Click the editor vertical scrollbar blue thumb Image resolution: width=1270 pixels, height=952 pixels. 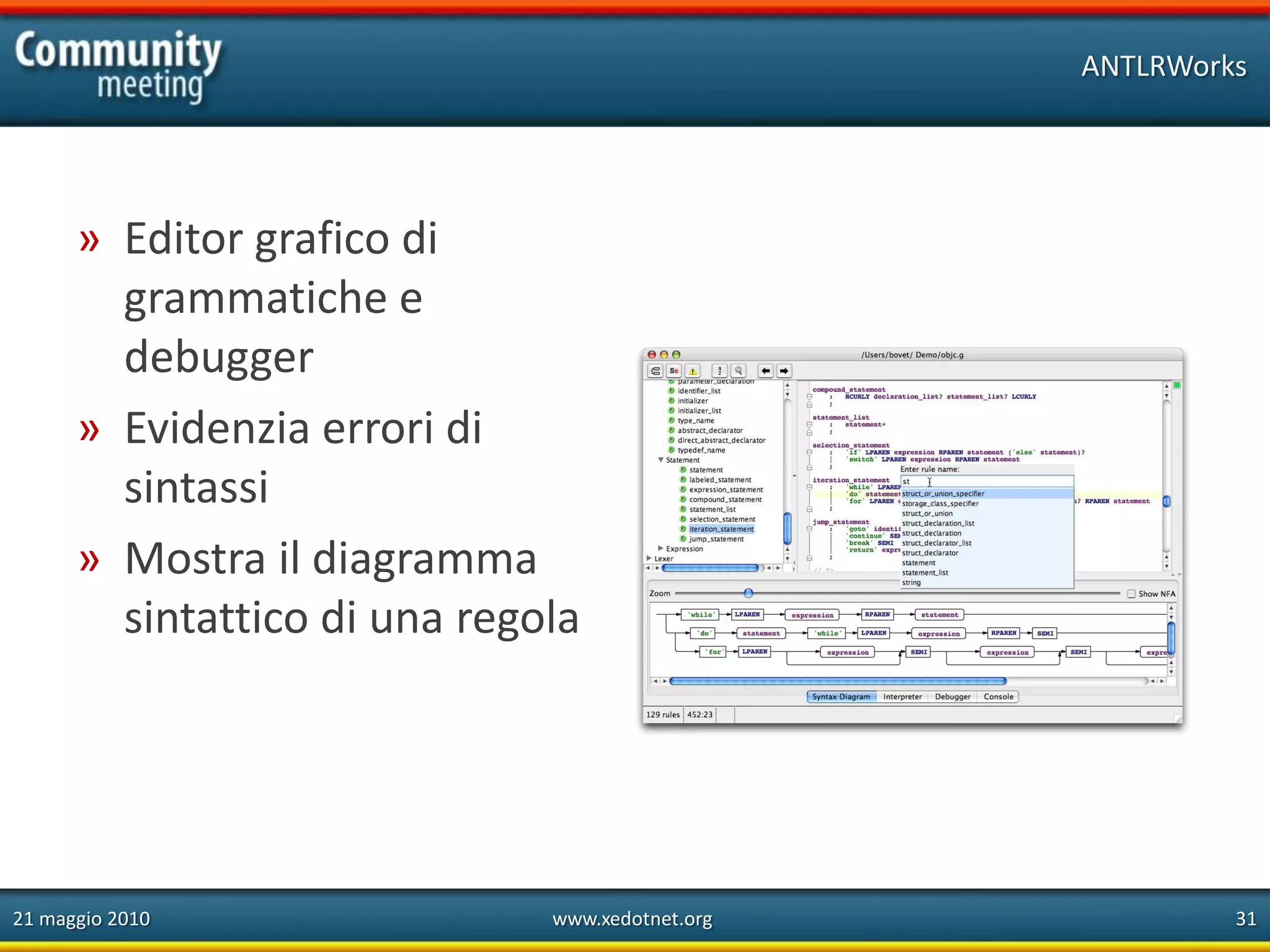tap(1166, 501)
